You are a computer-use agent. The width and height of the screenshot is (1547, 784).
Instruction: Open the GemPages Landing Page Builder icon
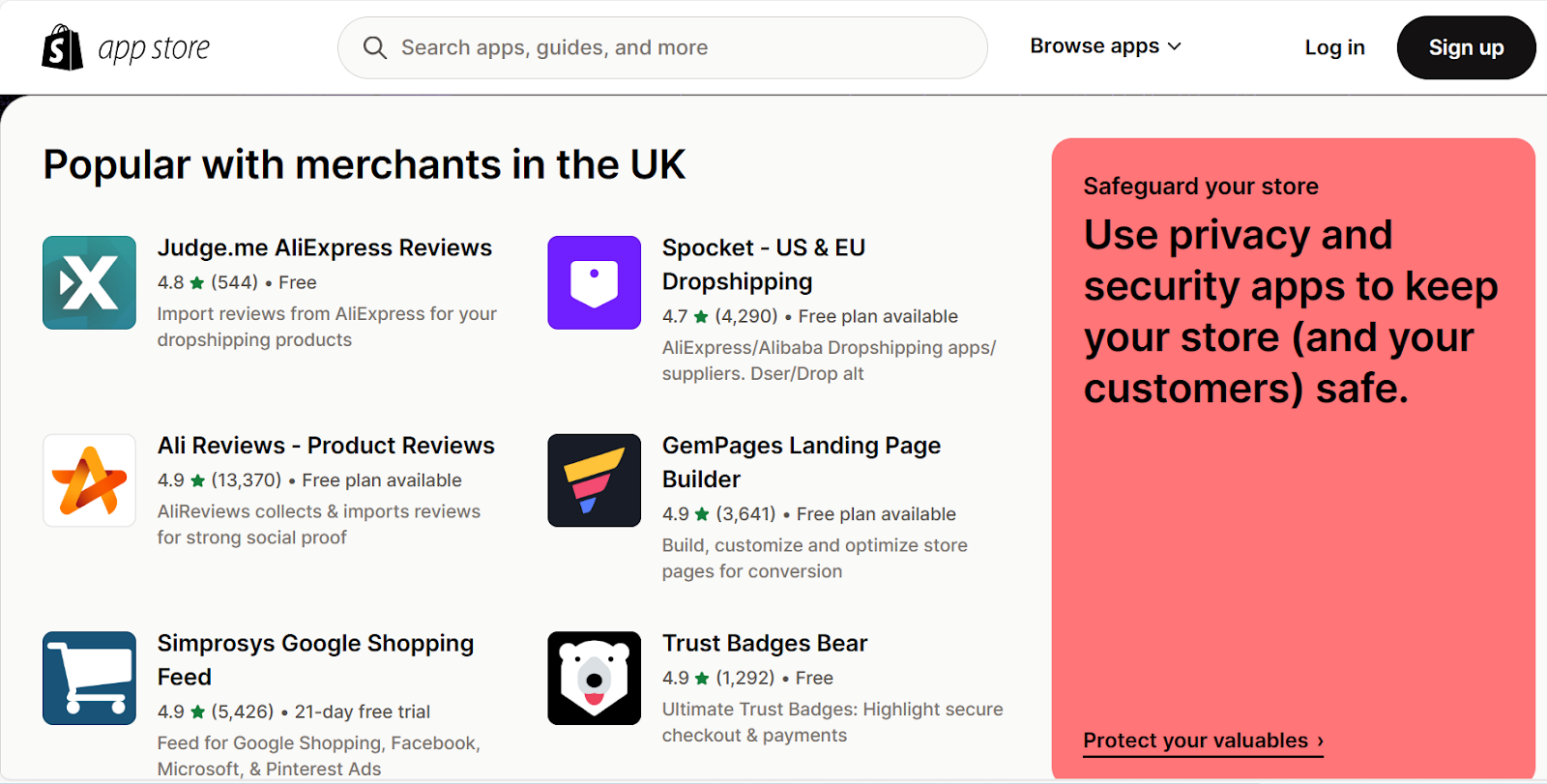tap(595, 480)
